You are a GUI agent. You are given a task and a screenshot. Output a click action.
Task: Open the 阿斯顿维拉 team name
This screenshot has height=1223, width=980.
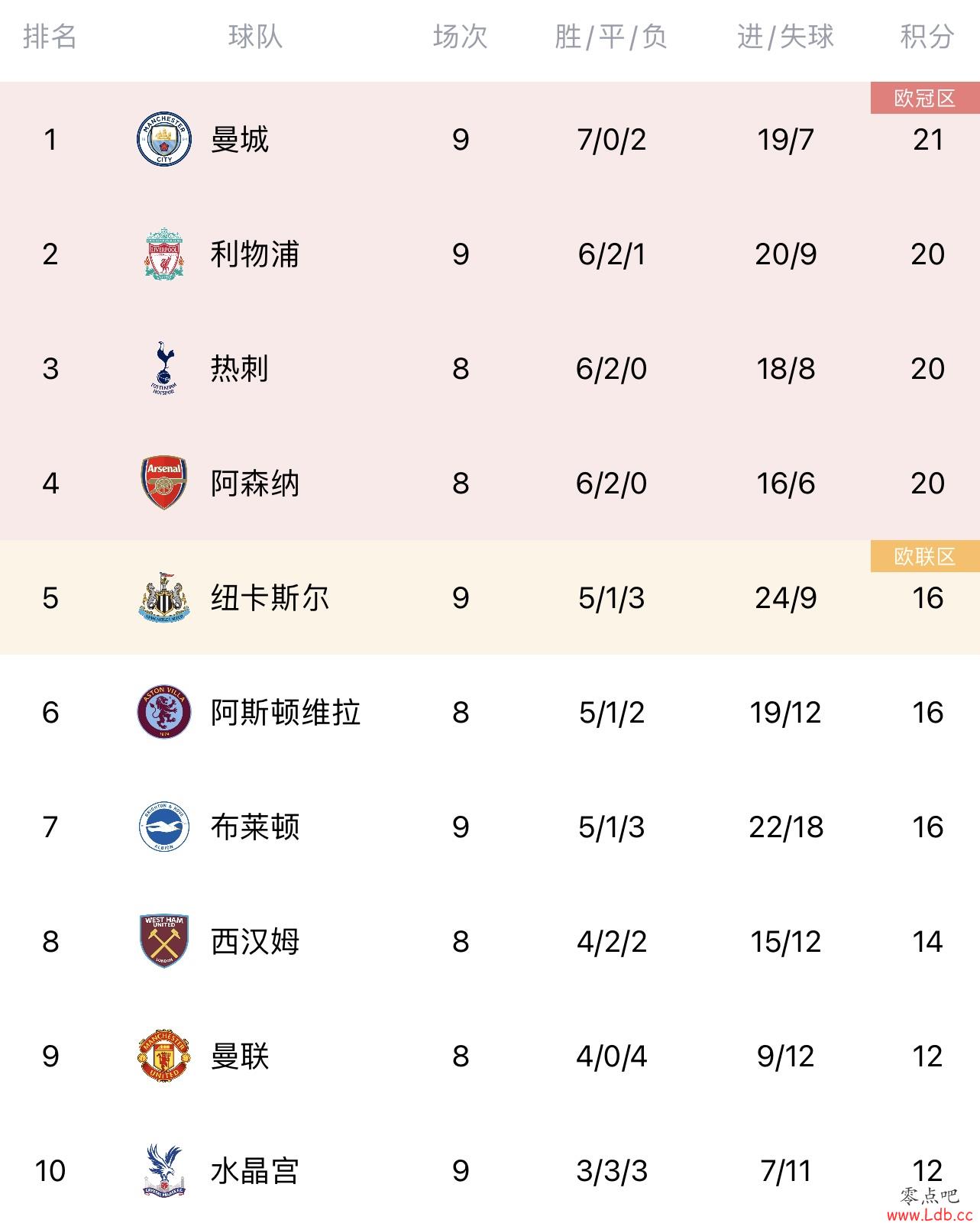(286, 713)
